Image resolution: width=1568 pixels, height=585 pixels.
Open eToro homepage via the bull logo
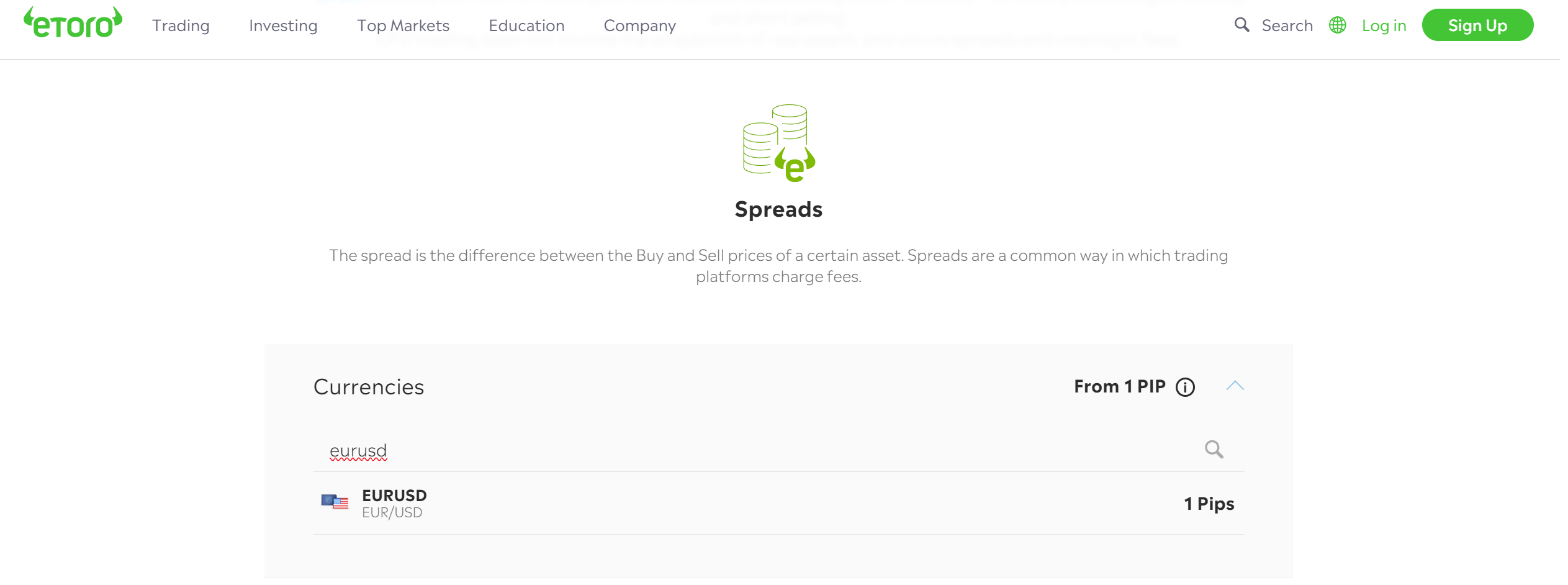[71, 24]
